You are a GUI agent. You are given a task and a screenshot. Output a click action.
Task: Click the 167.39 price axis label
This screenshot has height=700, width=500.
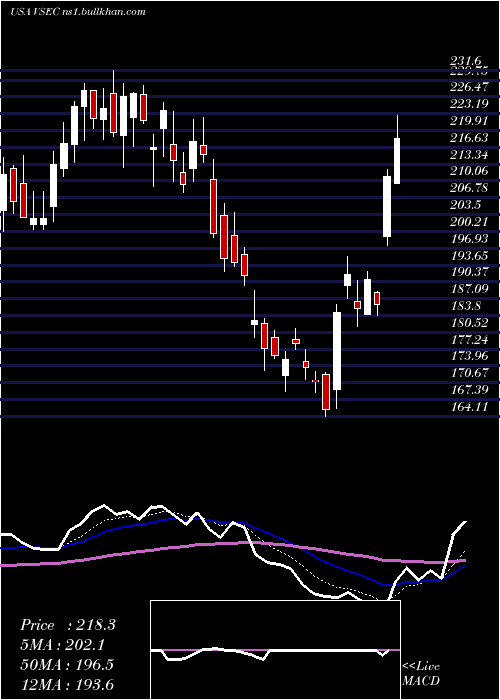tap(469, 390)
